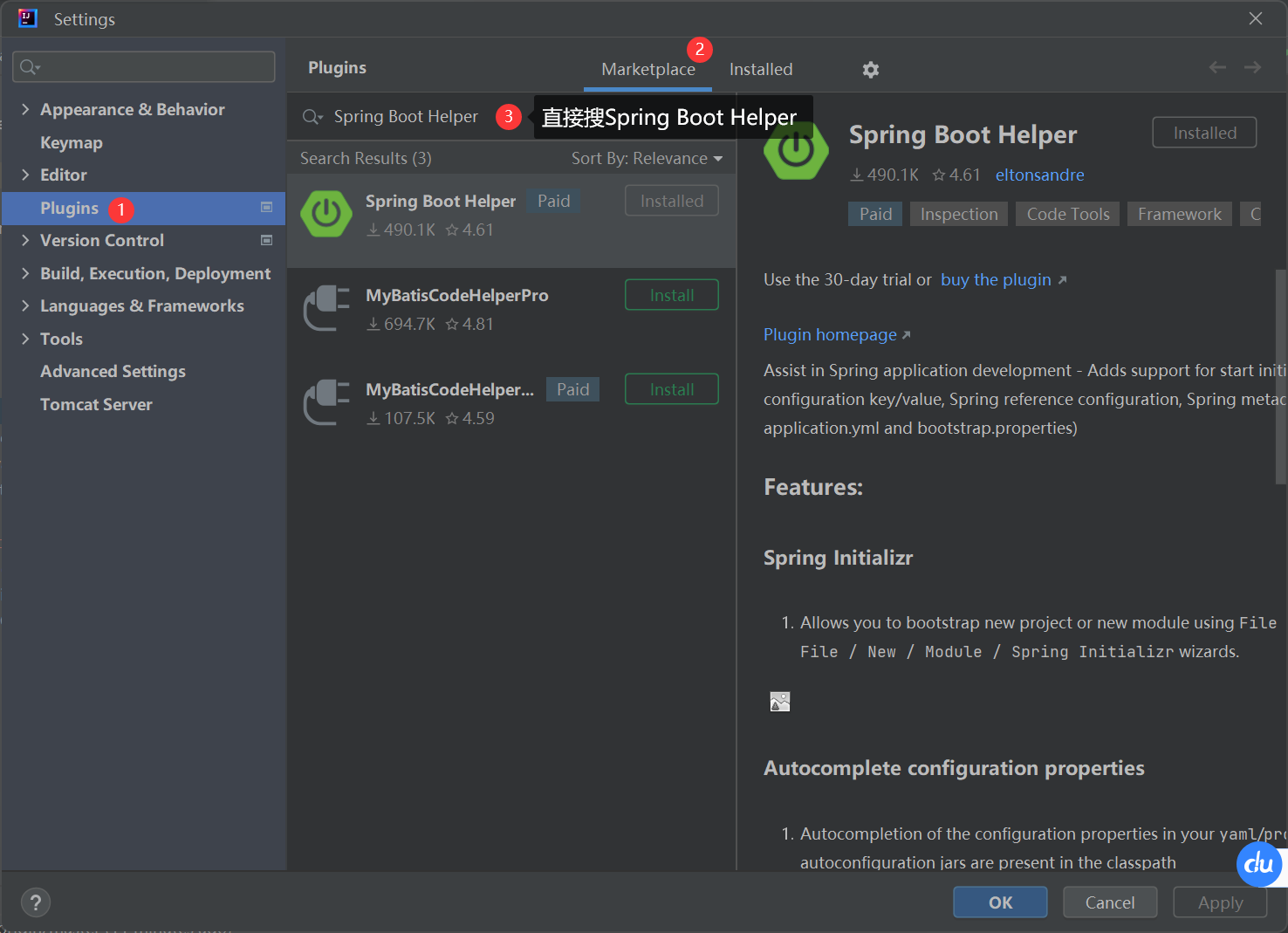The height and width of the screenshot is (933, 1288).
Task: Click 490.1K downloads in details header
Action: [885, 175]
